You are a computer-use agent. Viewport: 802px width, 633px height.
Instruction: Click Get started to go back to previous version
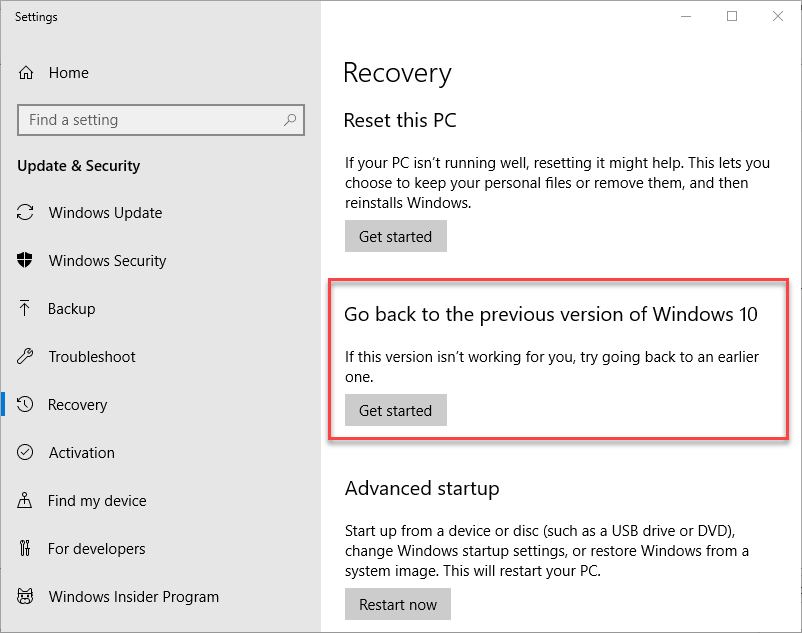395,410
